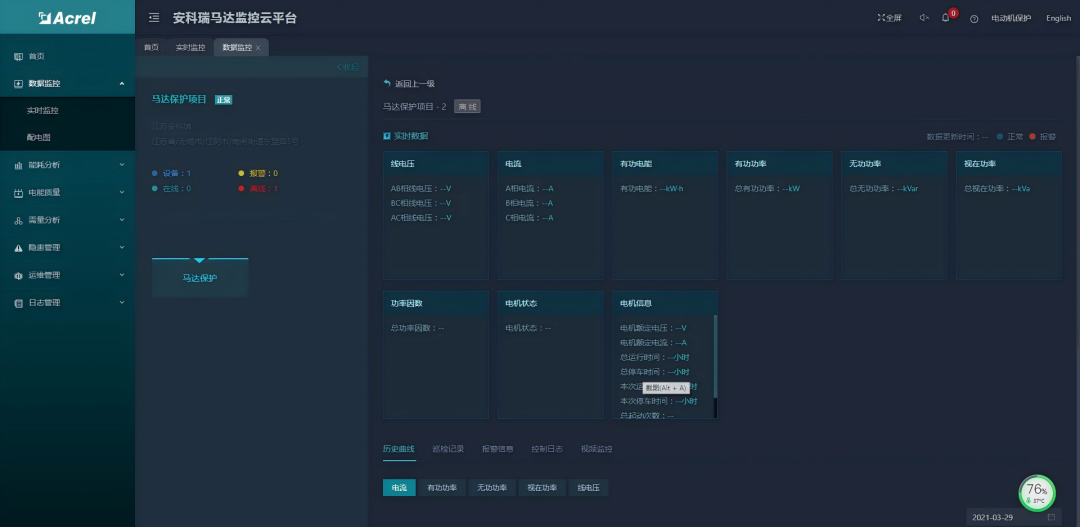
Task: Switch to the 报警信息 tab
Action: pyautogui.click(x=497, y=449)
